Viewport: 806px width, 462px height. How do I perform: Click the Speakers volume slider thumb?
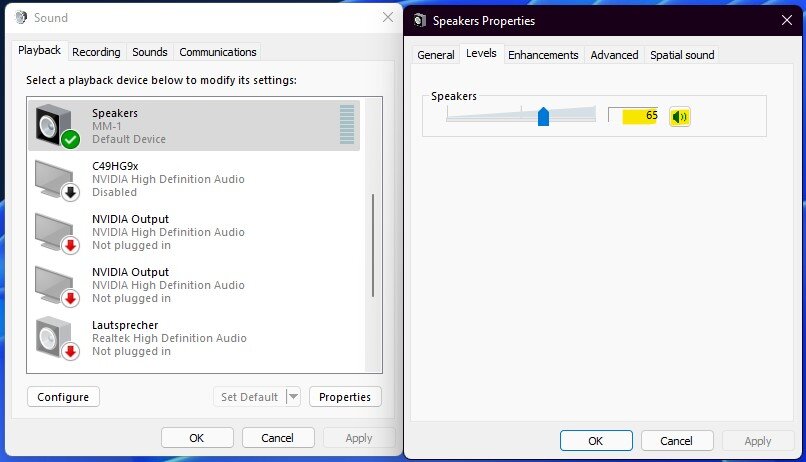543,116
